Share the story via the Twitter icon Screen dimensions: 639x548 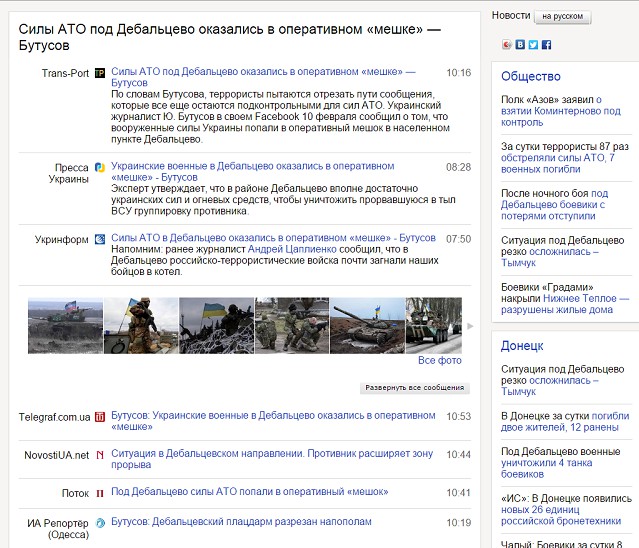[x=533, y=45]
